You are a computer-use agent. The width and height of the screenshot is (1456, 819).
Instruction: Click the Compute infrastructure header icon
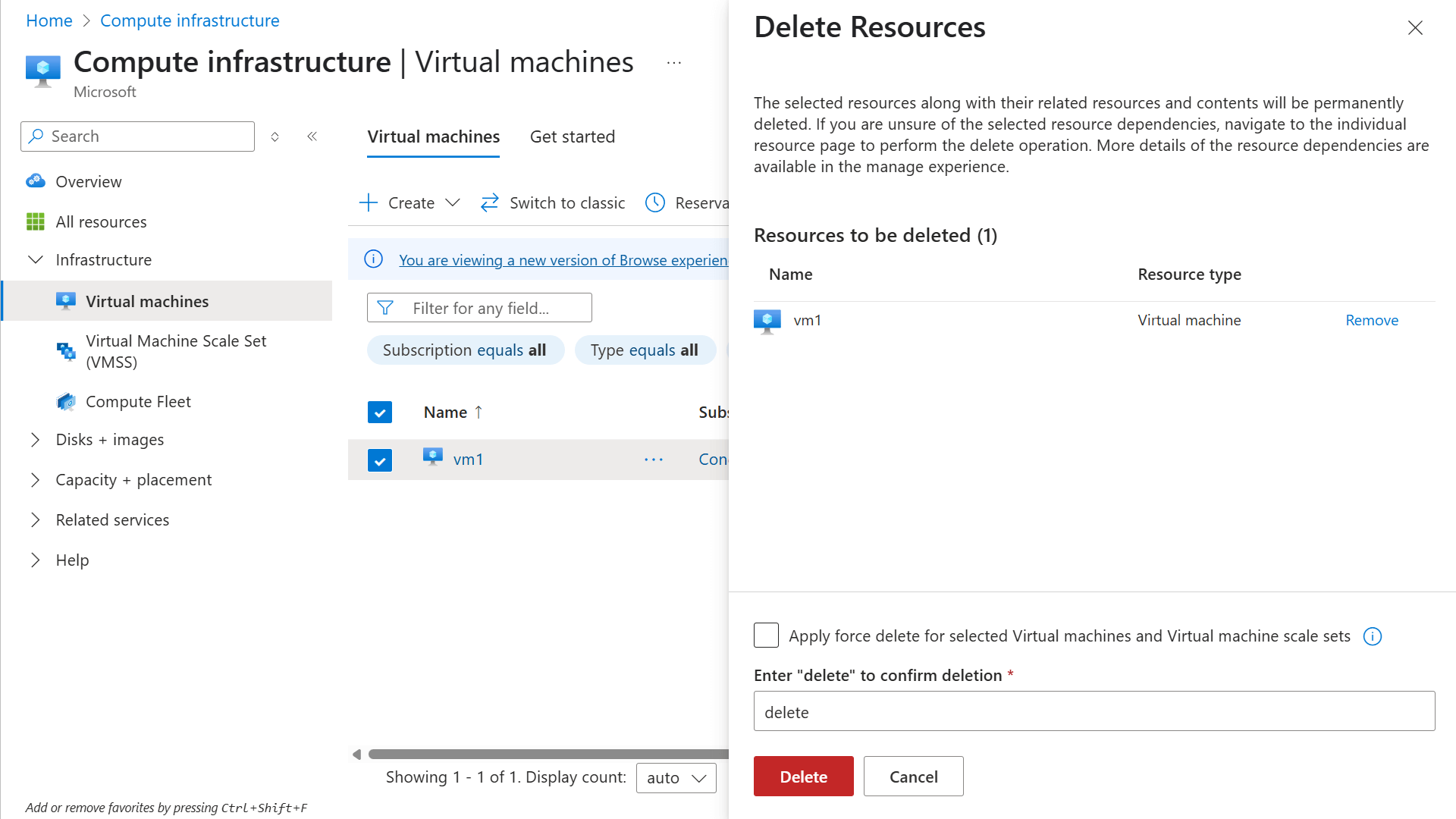[x=42, y=71]
